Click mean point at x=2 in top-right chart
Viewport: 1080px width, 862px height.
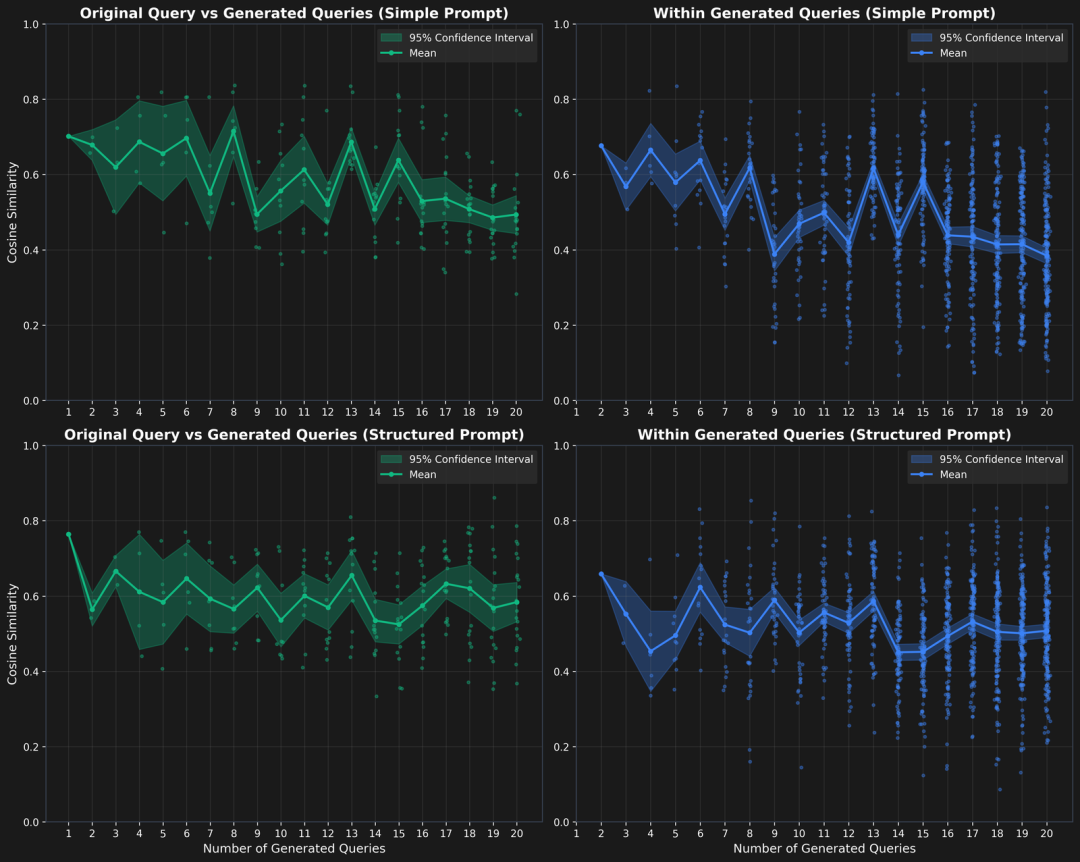pos(601,146)
